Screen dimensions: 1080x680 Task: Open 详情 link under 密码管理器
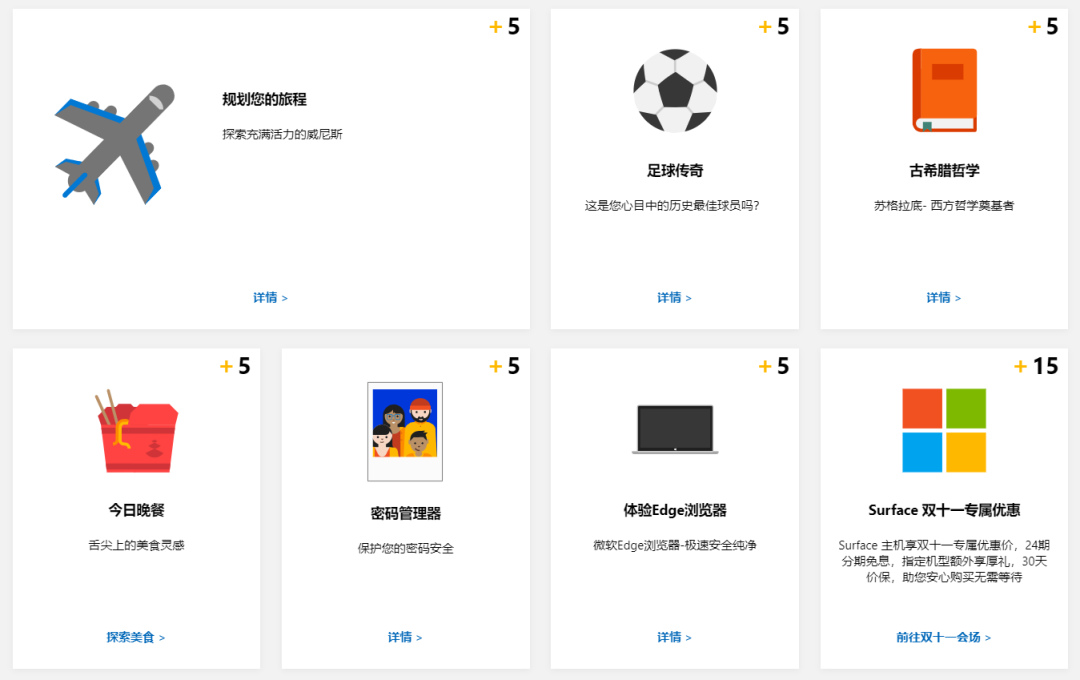(x=405, y=637)
